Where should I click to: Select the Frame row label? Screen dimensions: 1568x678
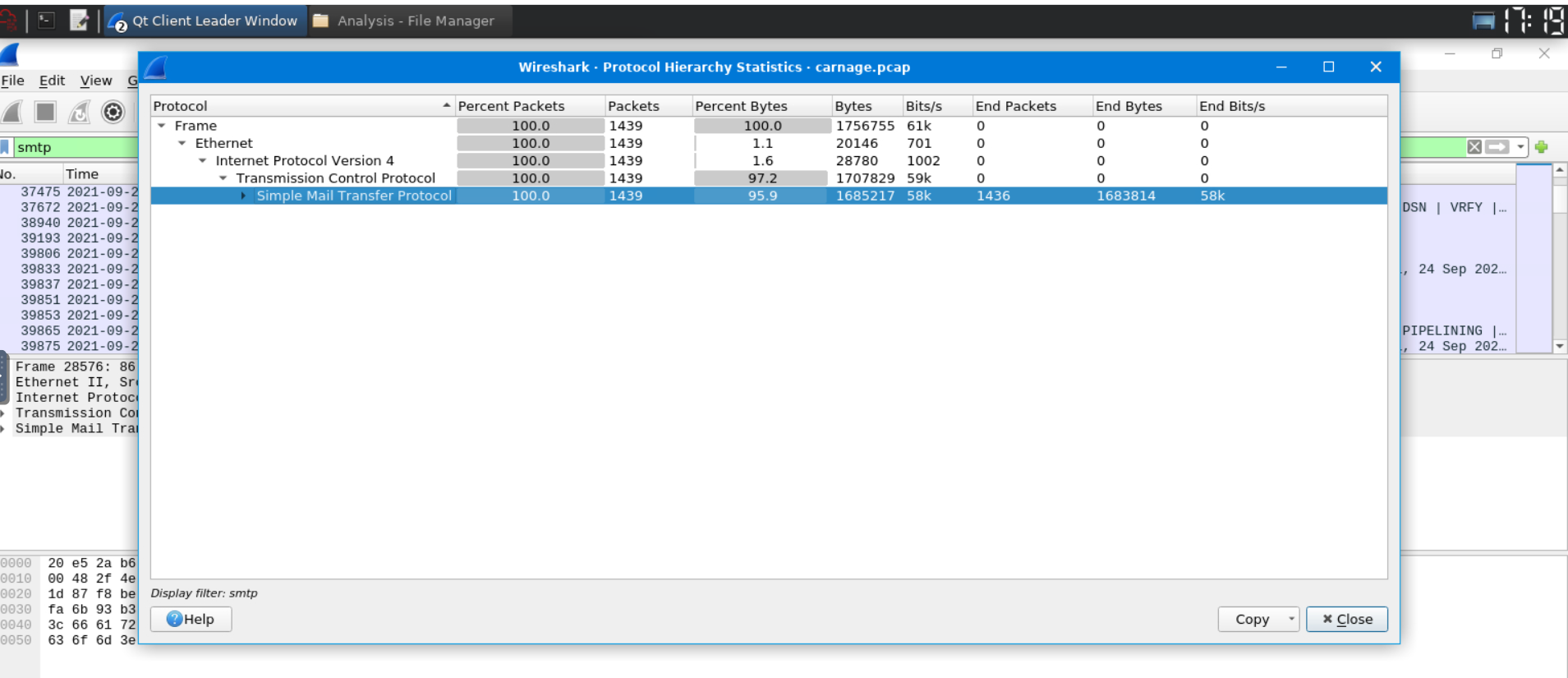(x=195, y=126)
